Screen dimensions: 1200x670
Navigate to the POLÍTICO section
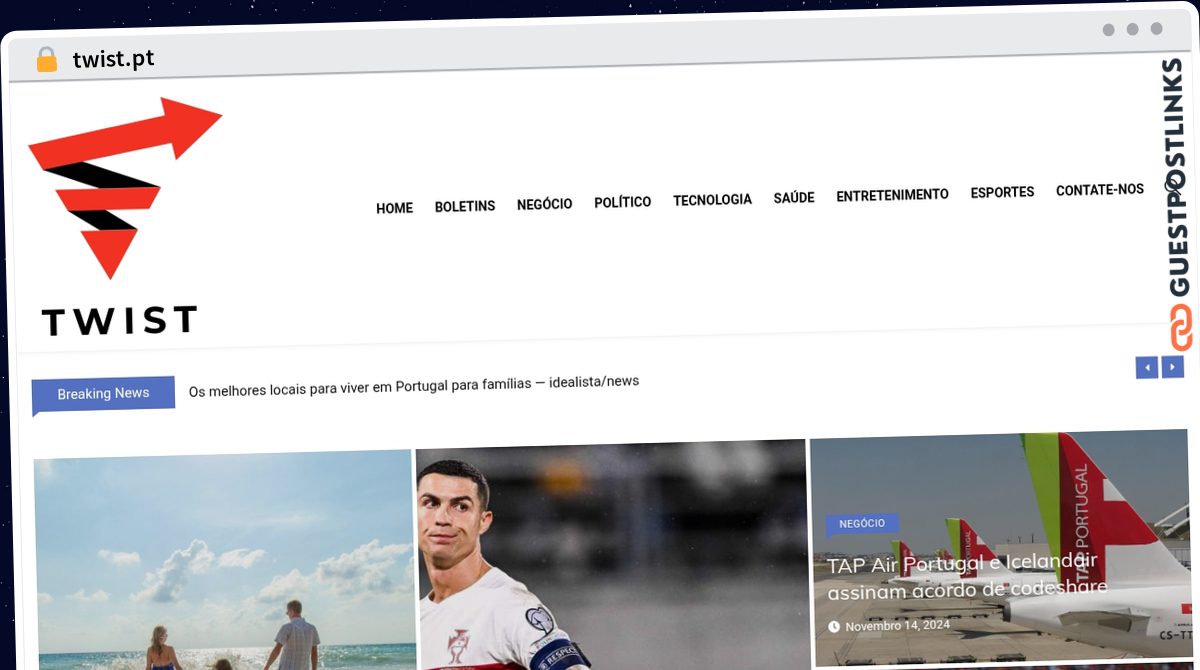622,202
